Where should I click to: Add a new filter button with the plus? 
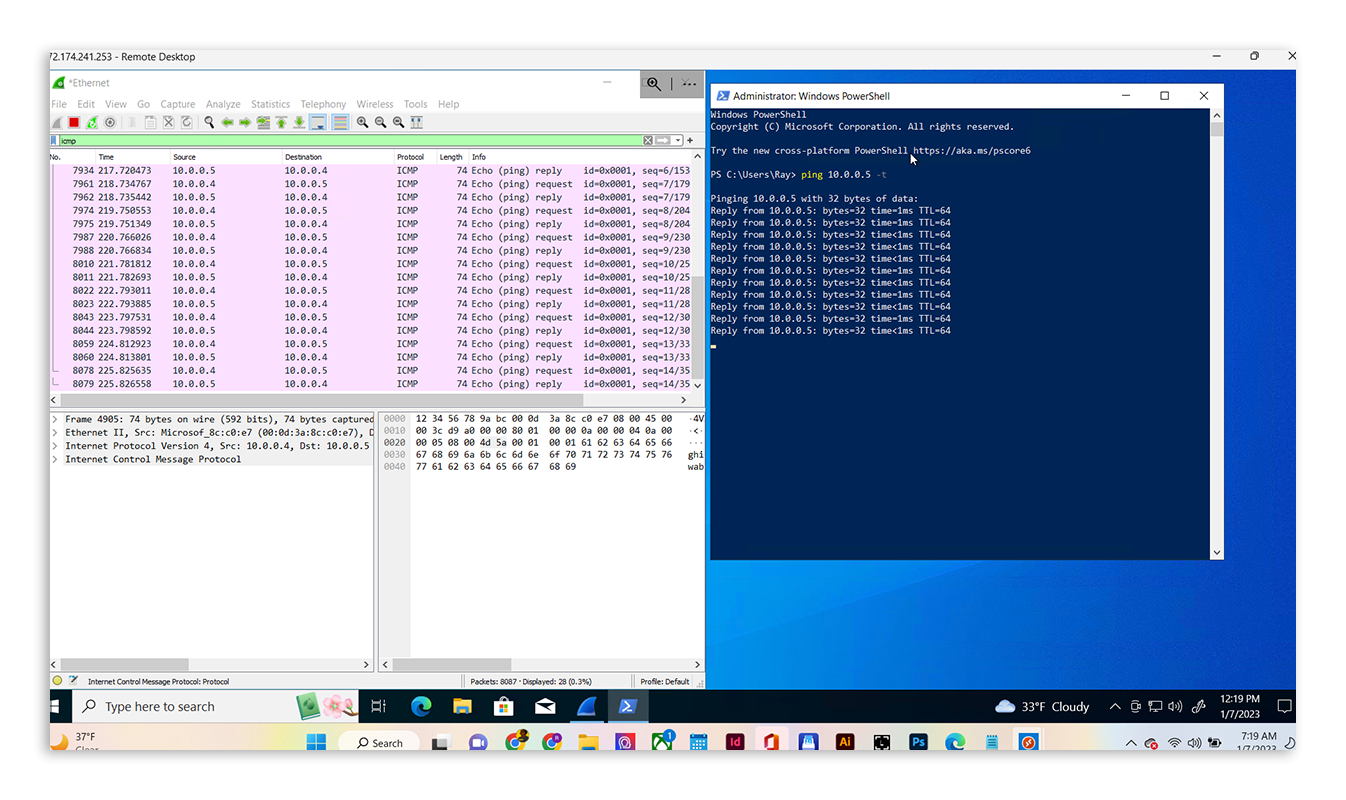pos(688,140)
